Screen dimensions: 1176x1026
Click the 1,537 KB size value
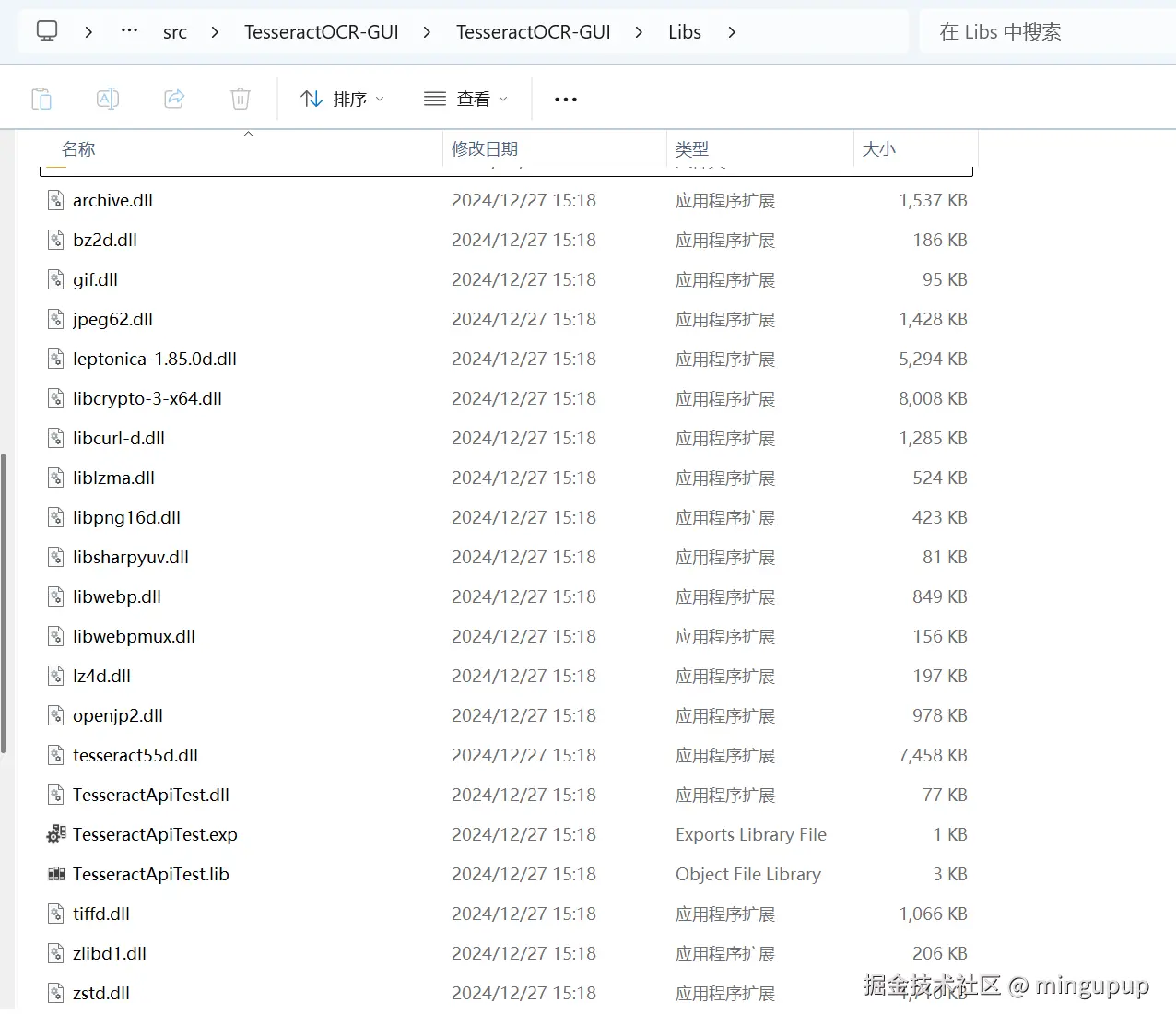pyautogui.click(x=933, y=200)
